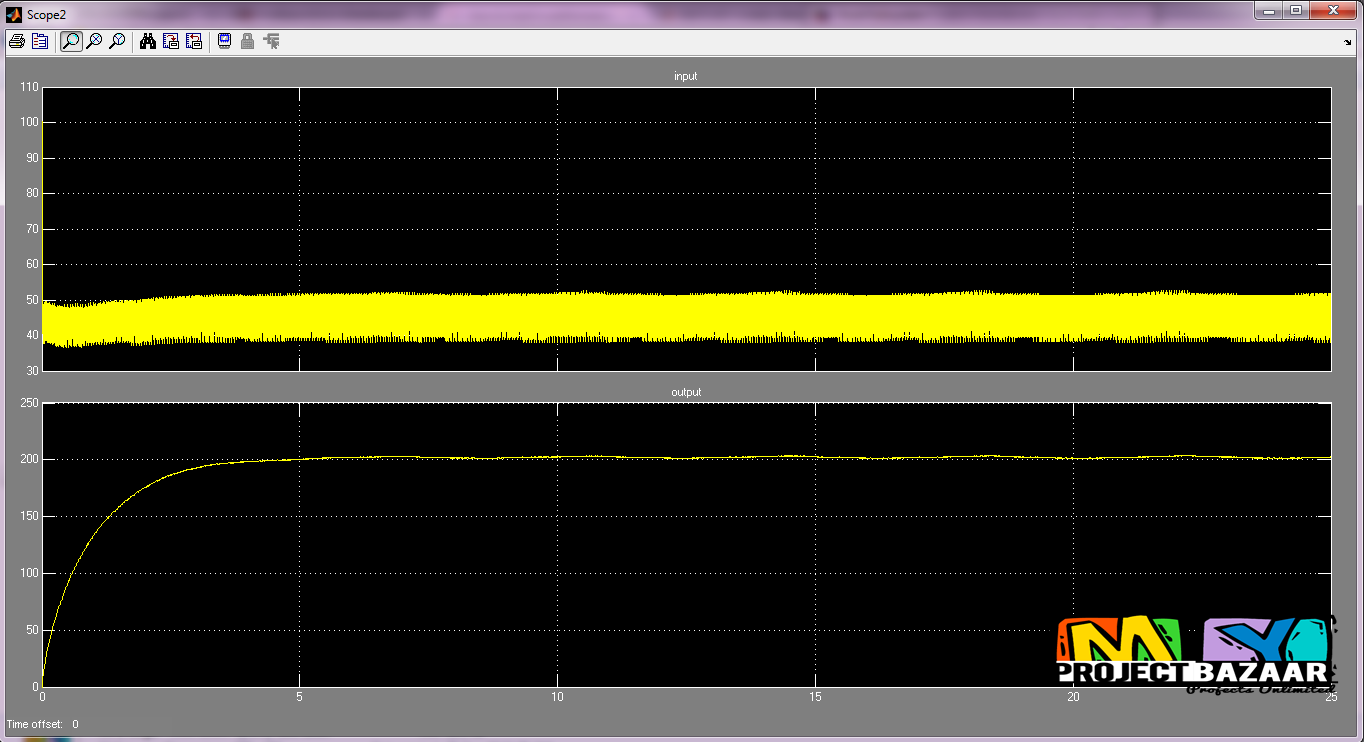This screenshot has height=742, width=1368.
Task: Click the 'input' plot title
Action: pyautogui.click(x=686, y=76)
